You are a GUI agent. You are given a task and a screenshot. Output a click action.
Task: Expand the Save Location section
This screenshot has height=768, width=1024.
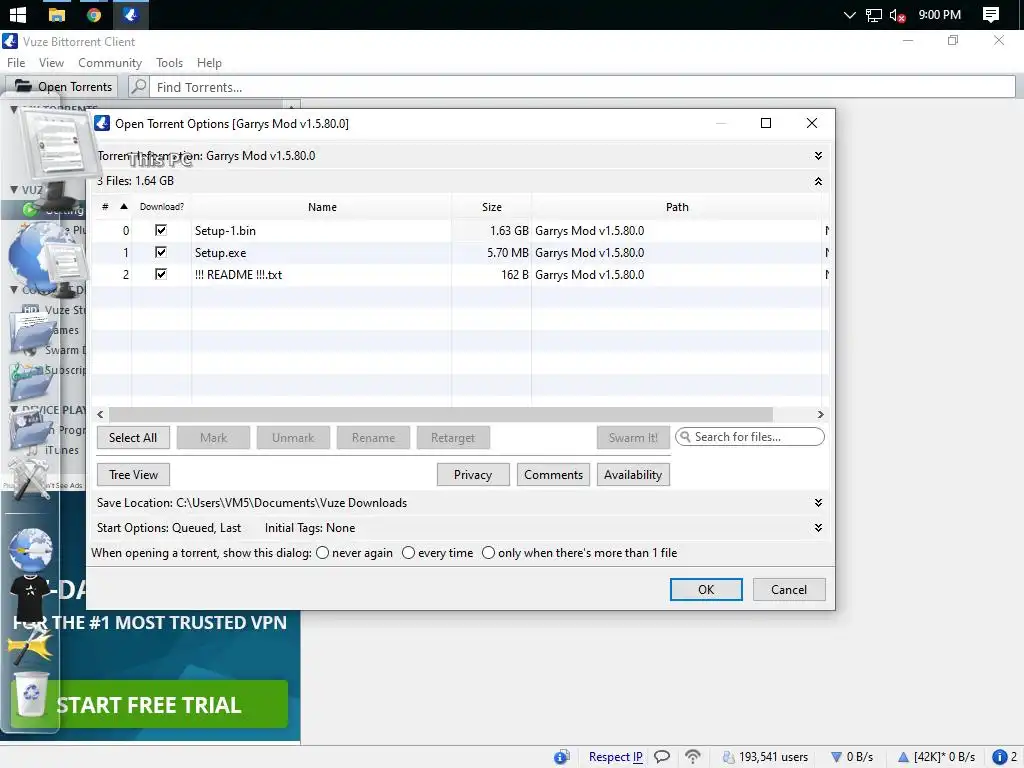coord(818,503)
